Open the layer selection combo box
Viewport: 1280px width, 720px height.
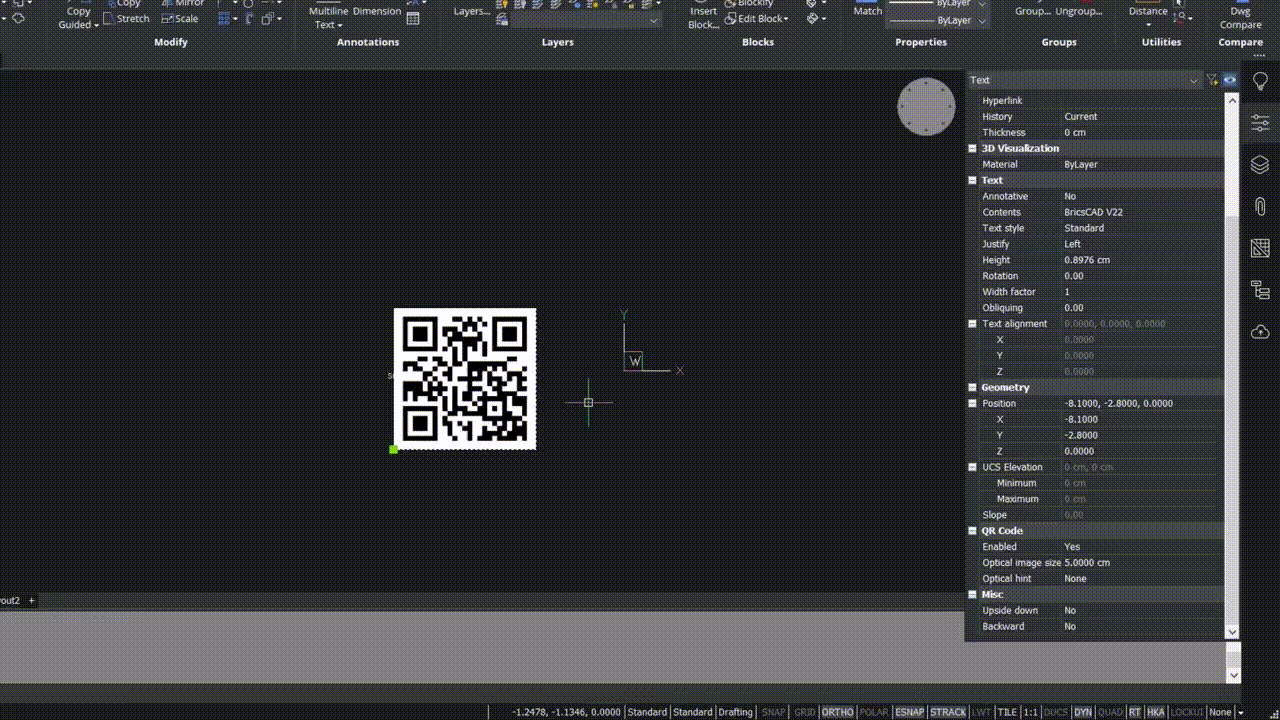click(585, 20)
